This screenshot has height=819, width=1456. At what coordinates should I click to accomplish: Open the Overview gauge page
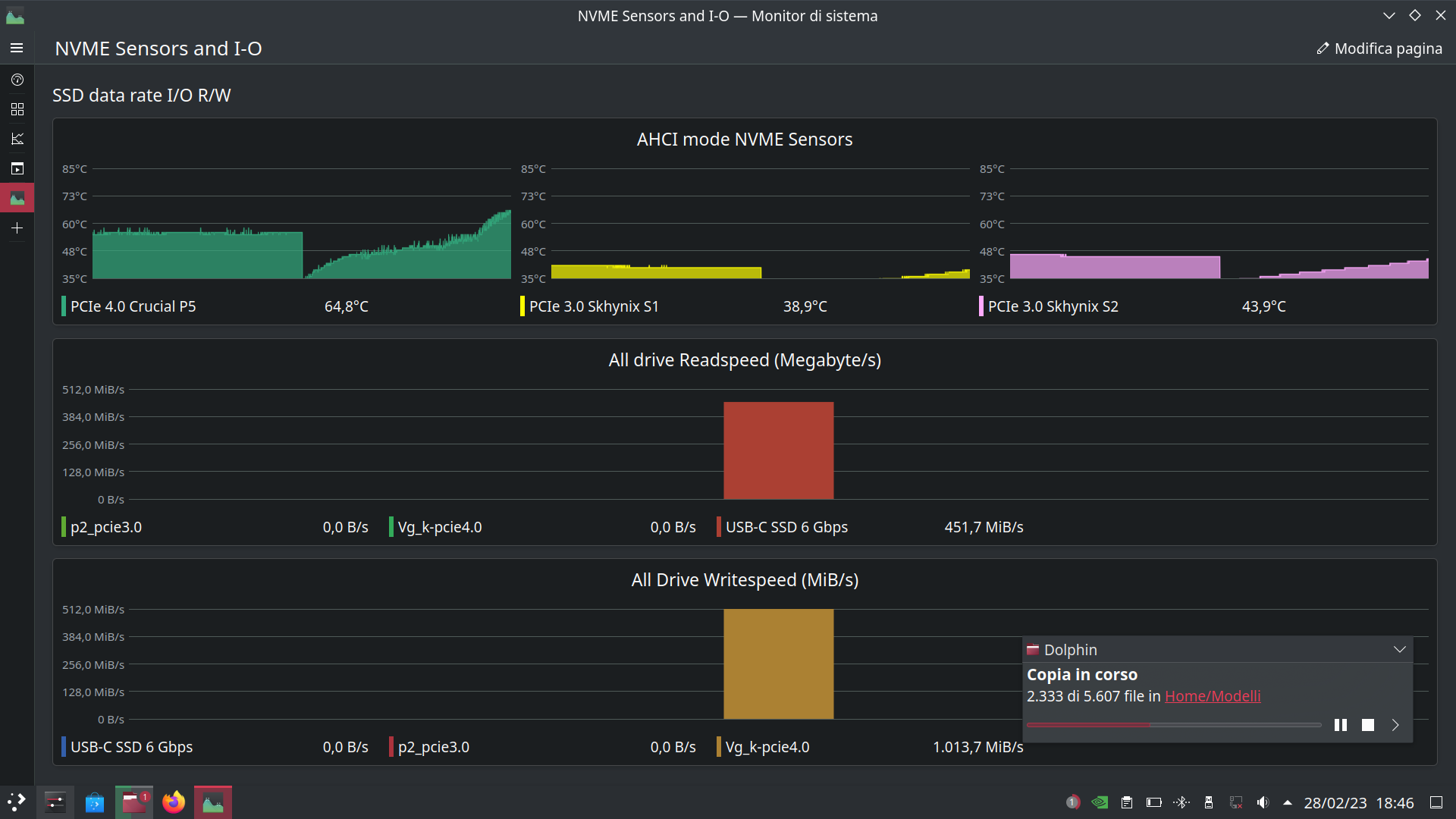click(x=17, y=80)
